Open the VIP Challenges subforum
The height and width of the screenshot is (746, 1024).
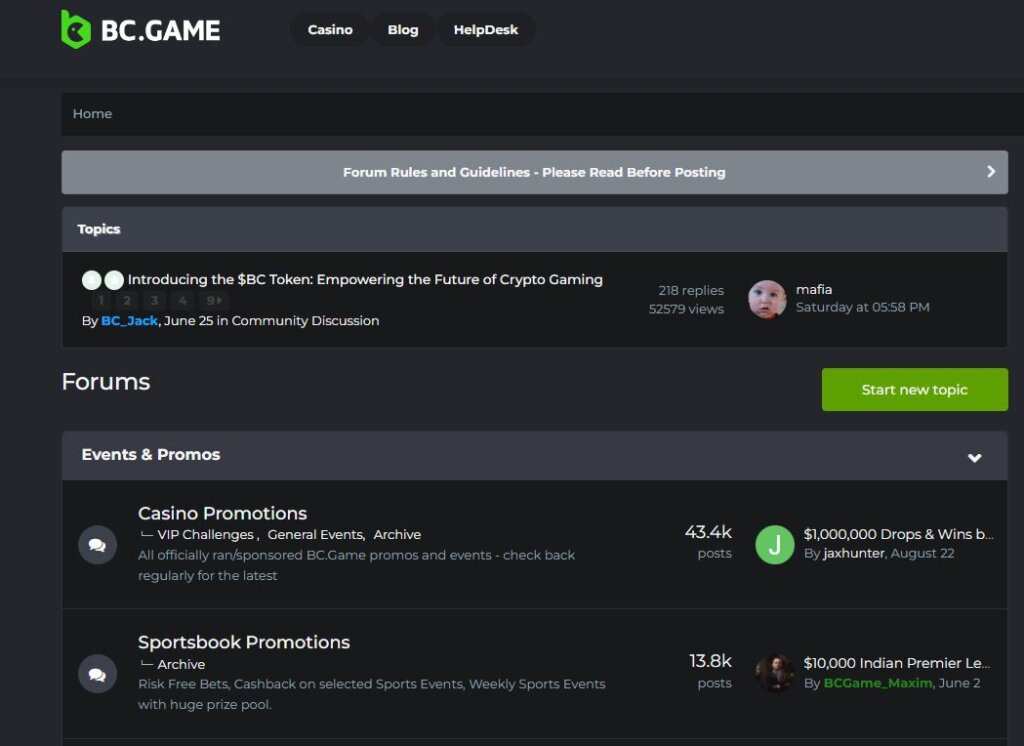pyautogui.click(x=205, y=535)
